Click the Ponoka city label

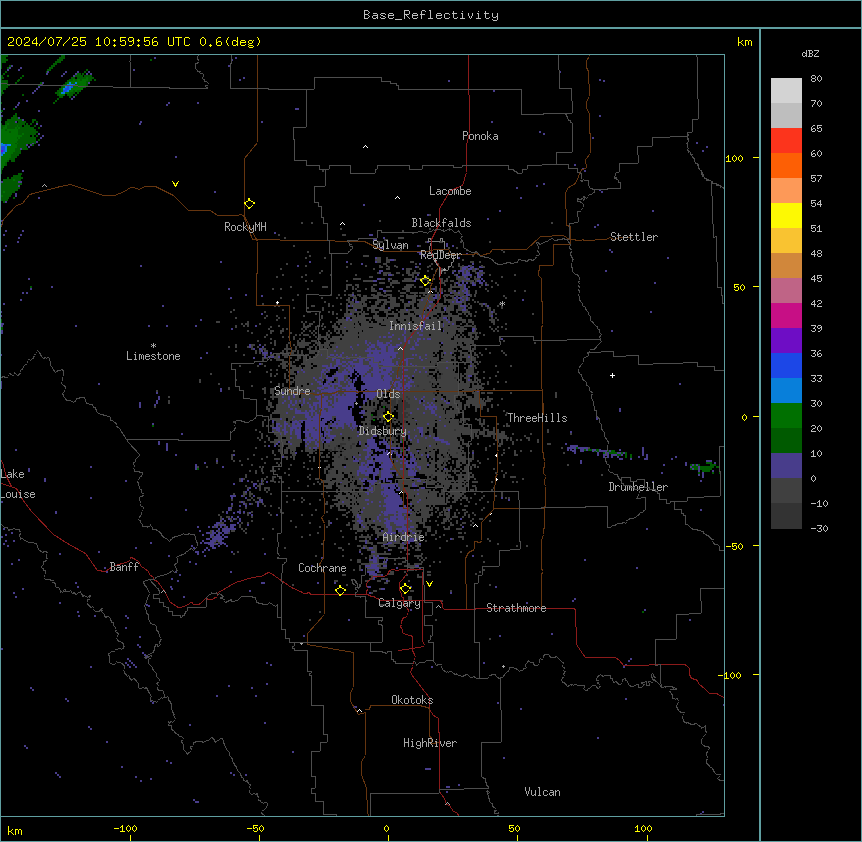480,136
